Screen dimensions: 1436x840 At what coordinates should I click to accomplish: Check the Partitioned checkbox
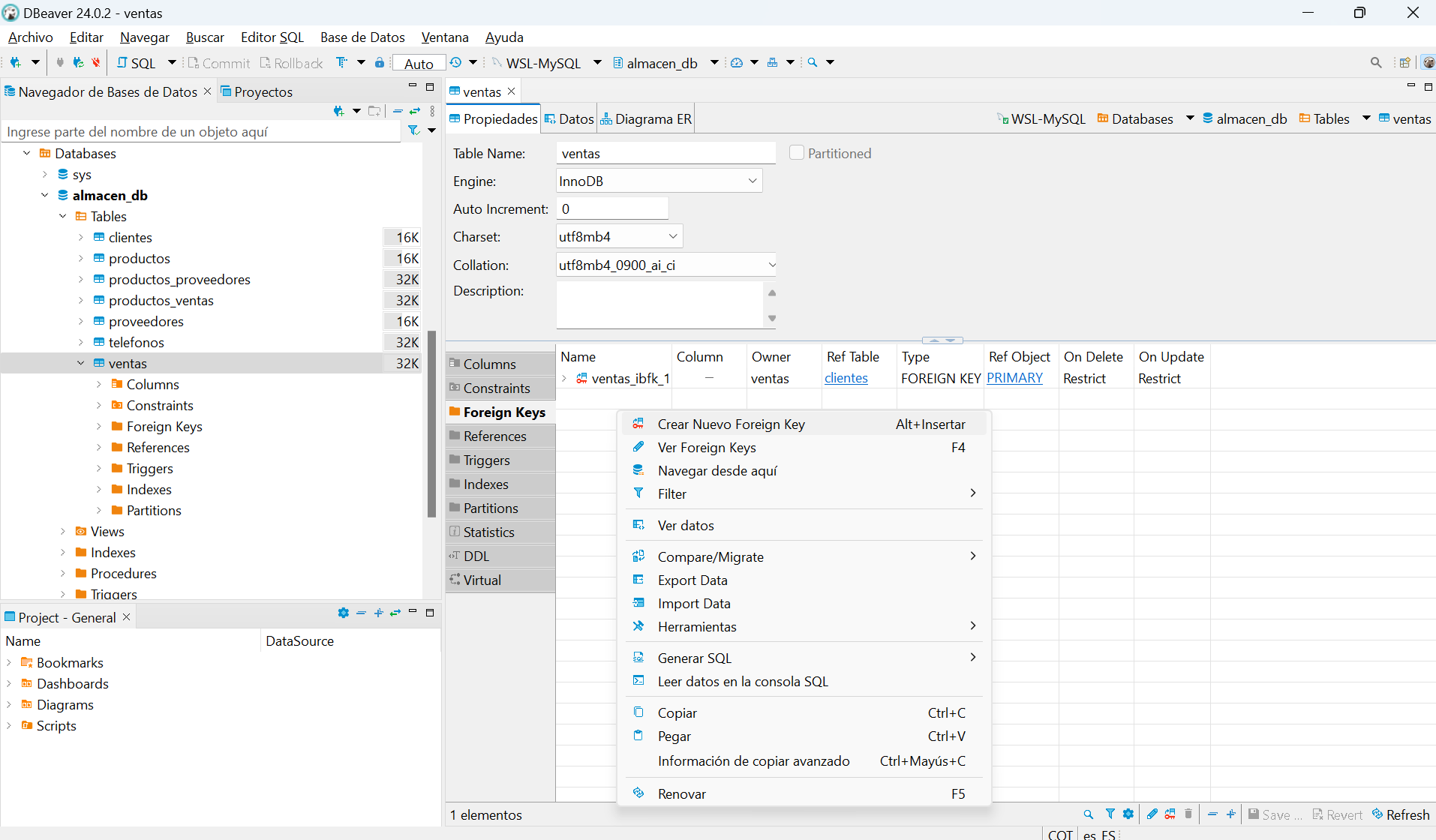pos(797,153)
